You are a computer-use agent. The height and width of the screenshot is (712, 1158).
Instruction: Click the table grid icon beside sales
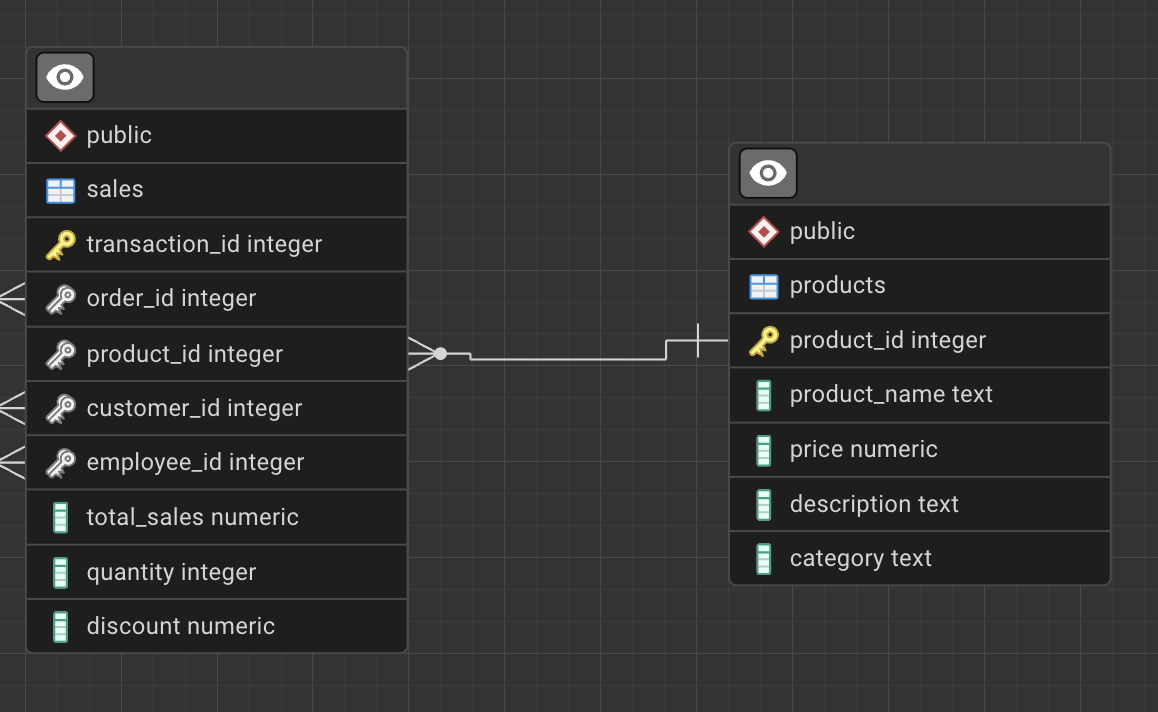61,190
